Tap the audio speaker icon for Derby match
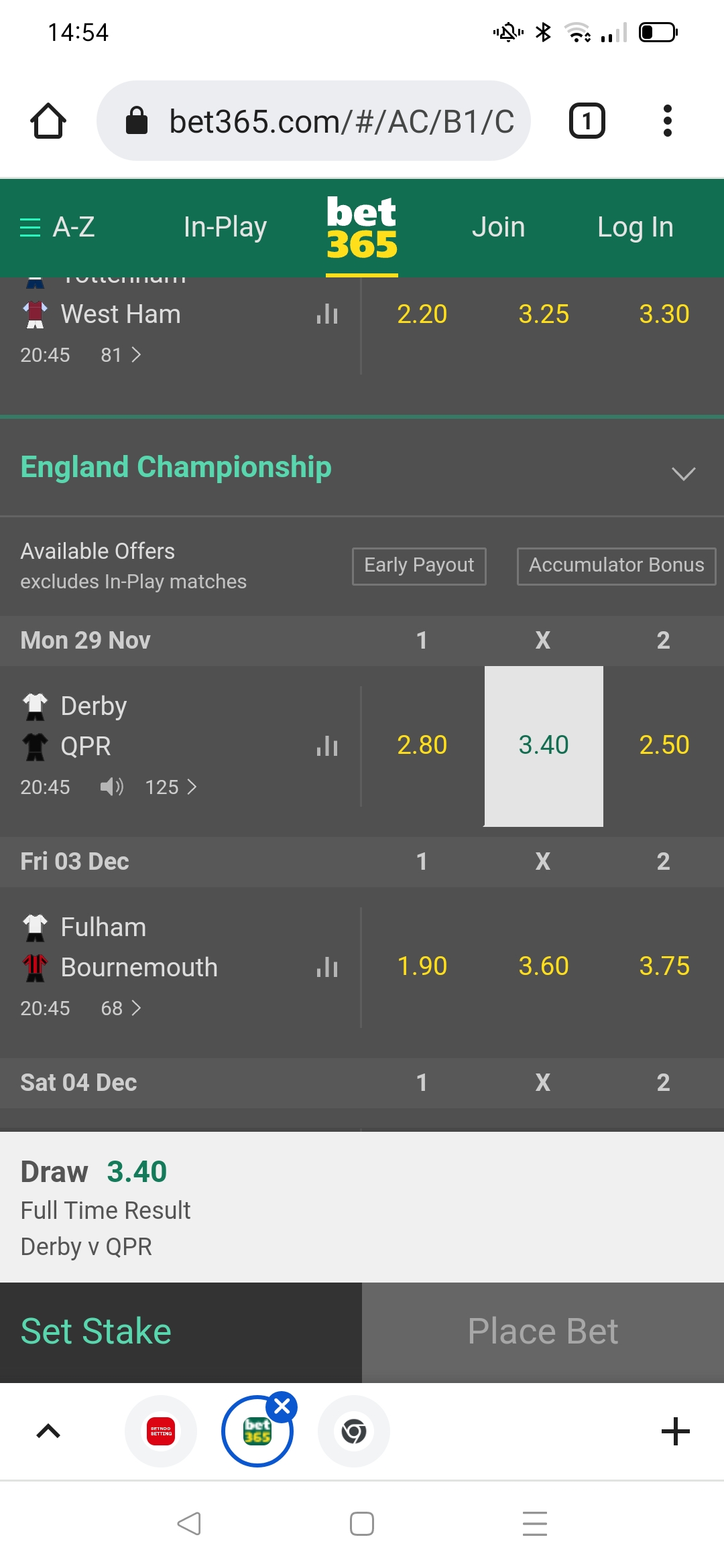 pos(112,786)
